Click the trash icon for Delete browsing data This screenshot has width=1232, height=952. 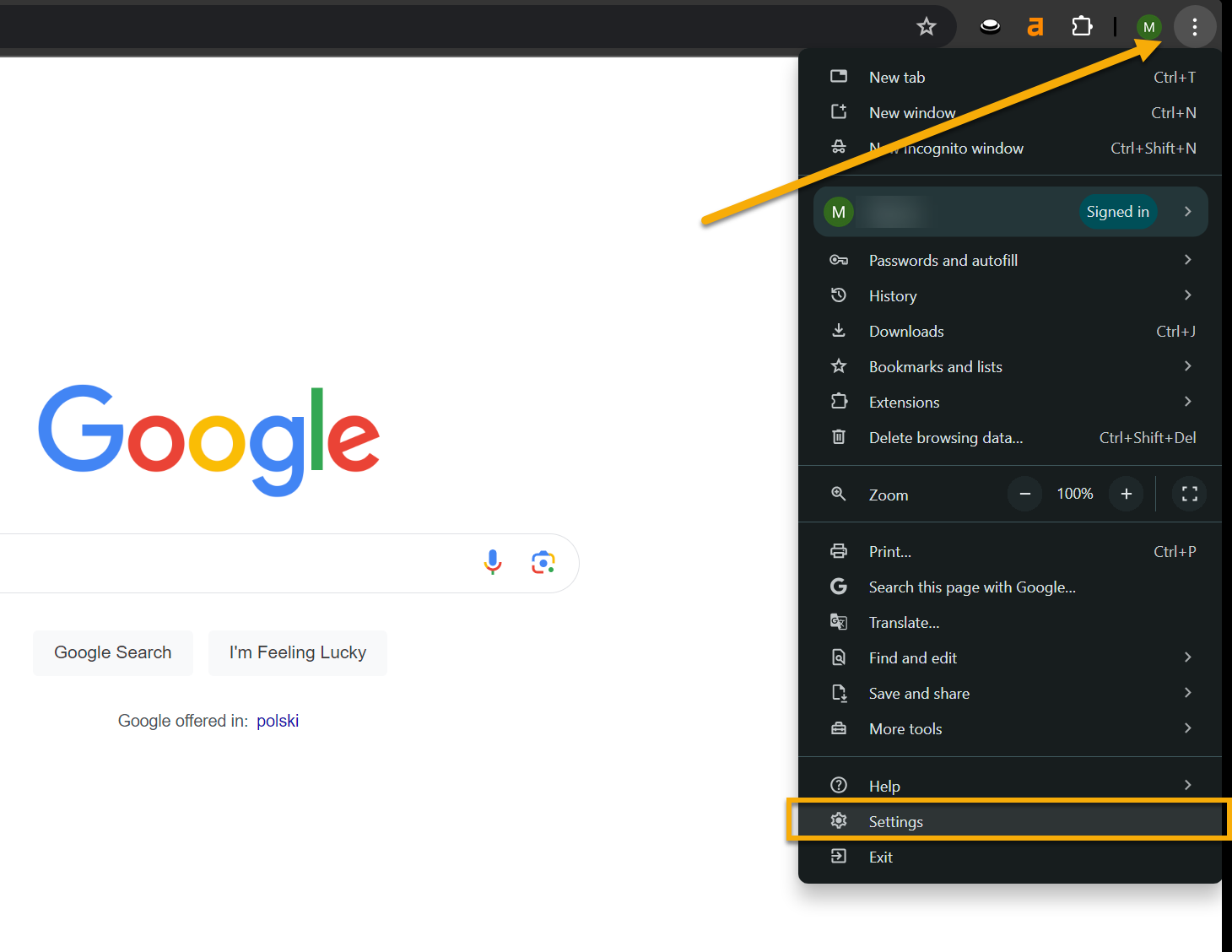pos(839,436)
